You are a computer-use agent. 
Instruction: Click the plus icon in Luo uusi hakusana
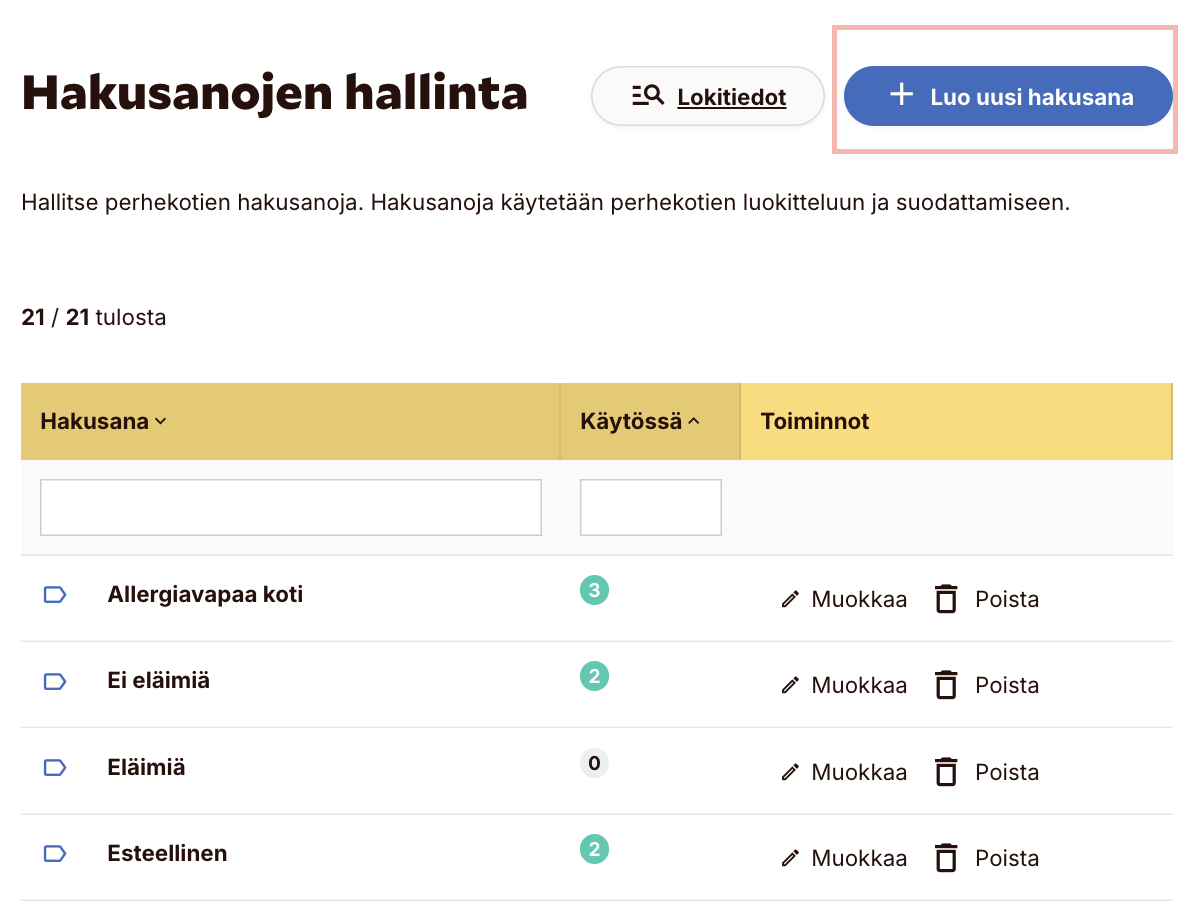click(901, 95)
